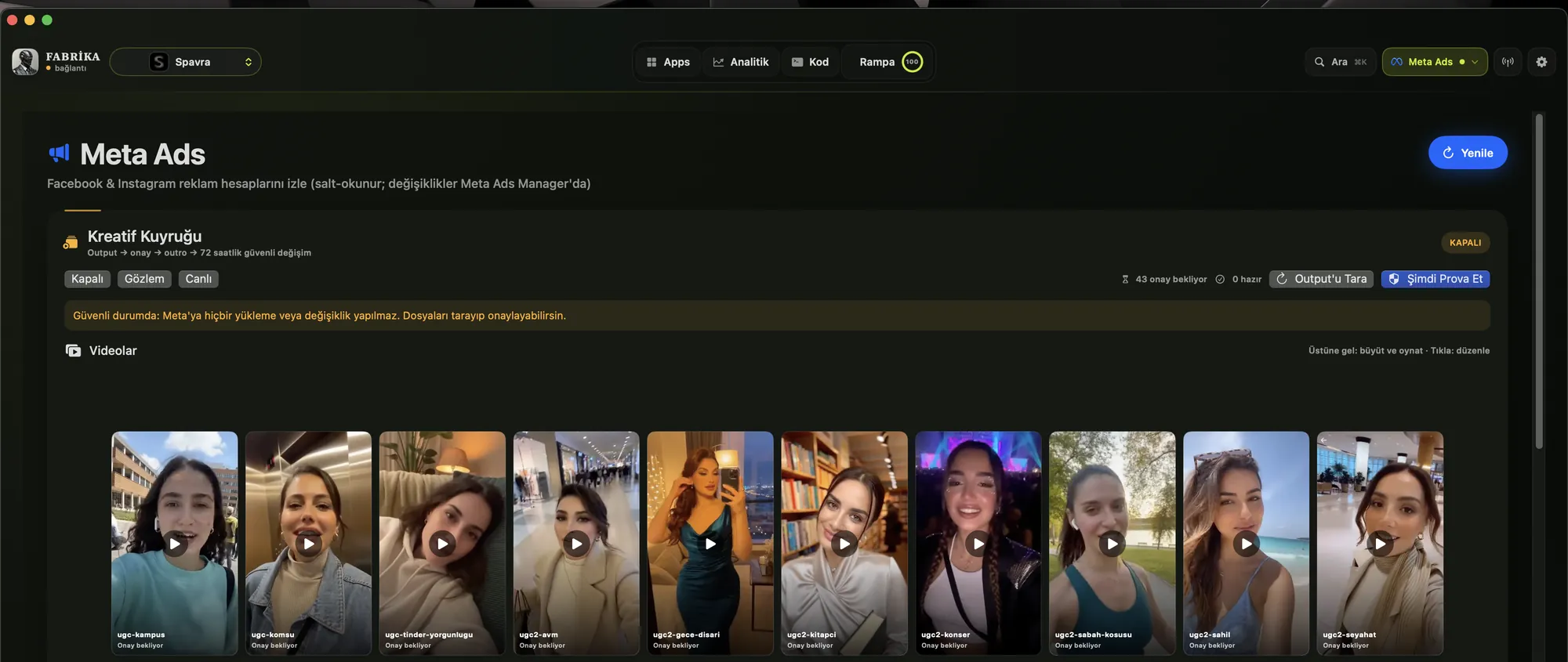Click the Yenile refresh button

pos(1468,153)
